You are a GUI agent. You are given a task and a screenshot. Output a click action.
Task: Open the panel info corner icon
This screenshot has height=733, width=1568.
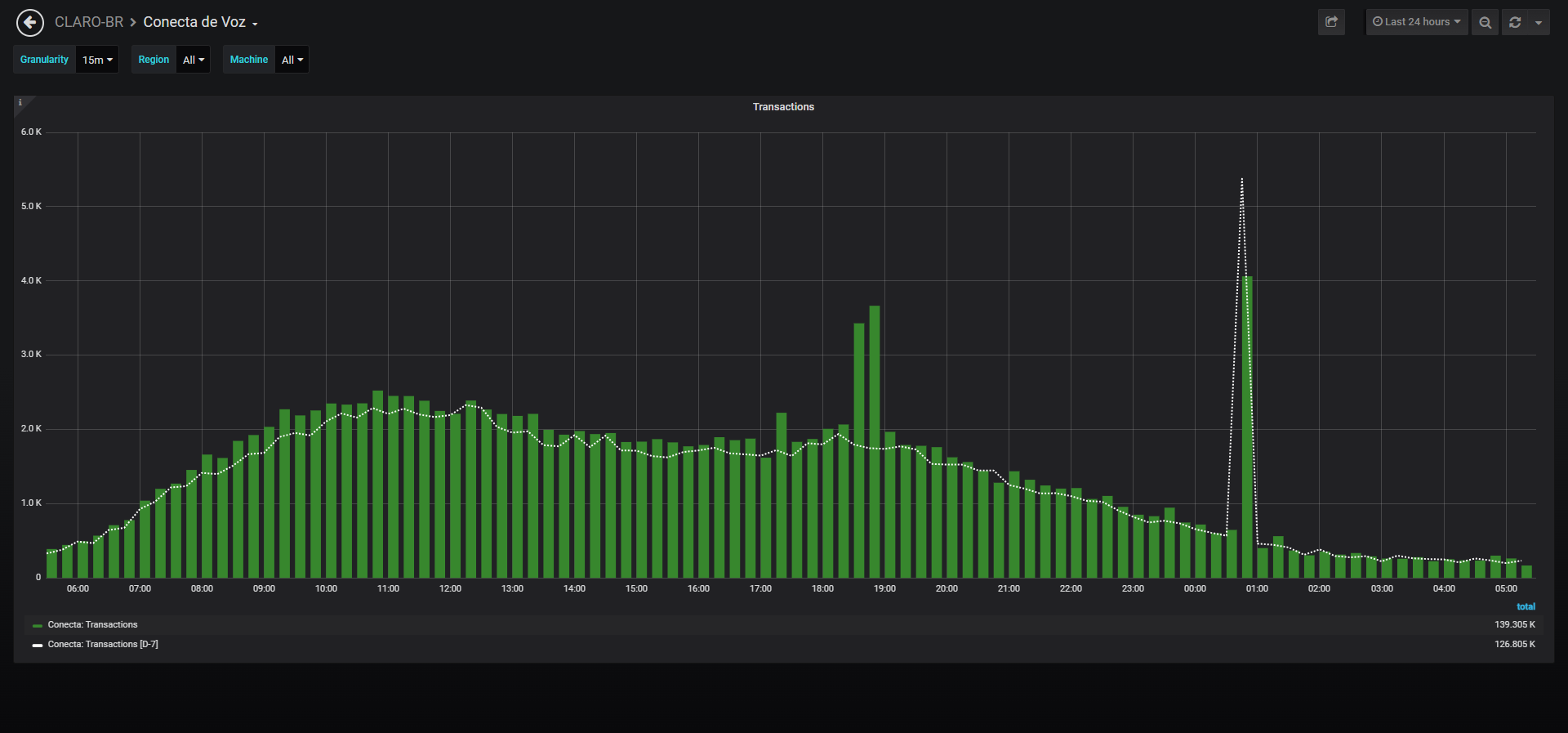(x=20, y=103)
